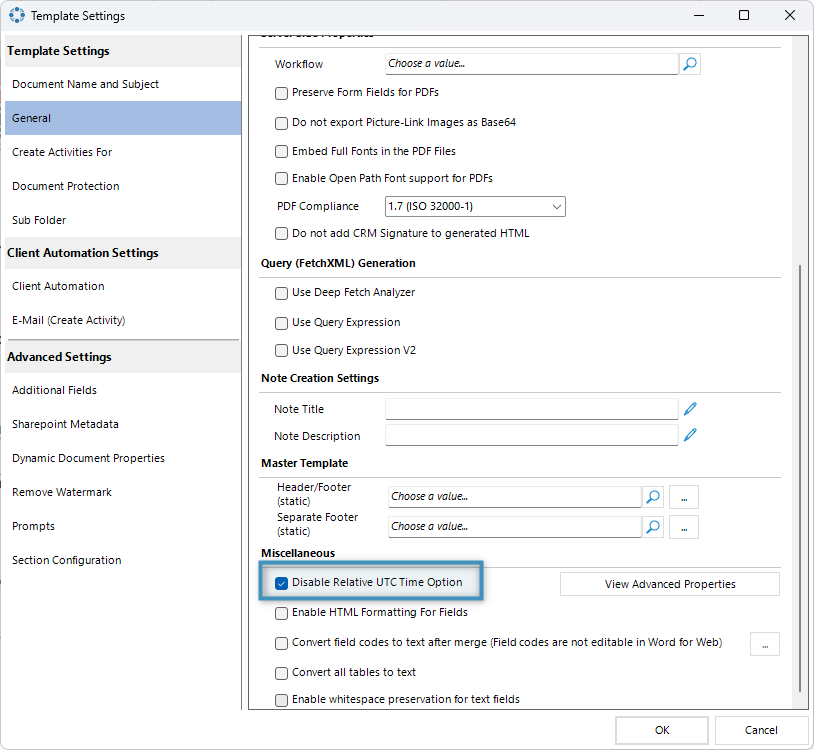The height and width of the screenshot is (750, 814).
Task: Click ellipsis next to Convert field codes
Action: 764,644
